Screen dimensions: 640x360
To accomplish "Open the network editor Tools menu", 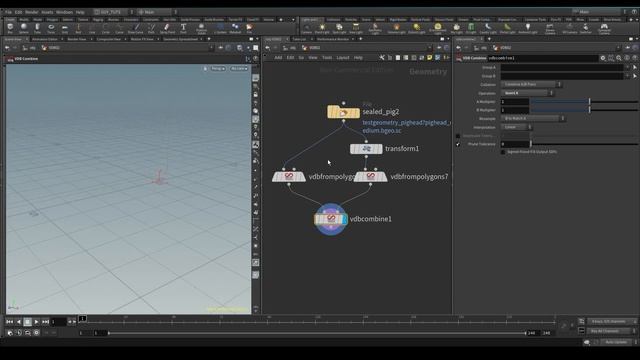I will coord(327,58).
